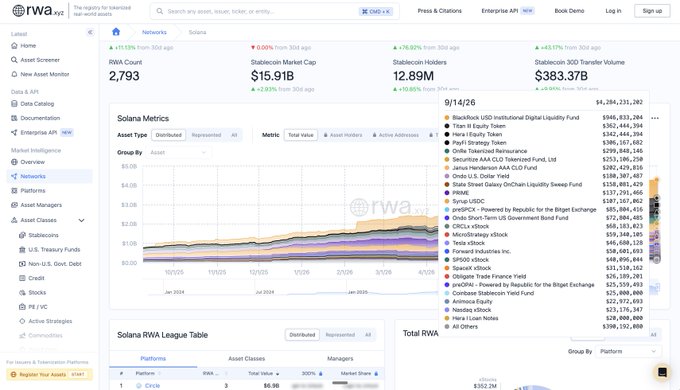Switch to the Asset Classes tab
This screenshot has height=390, width=680.
pyautogui.click(x=246, y=359)
